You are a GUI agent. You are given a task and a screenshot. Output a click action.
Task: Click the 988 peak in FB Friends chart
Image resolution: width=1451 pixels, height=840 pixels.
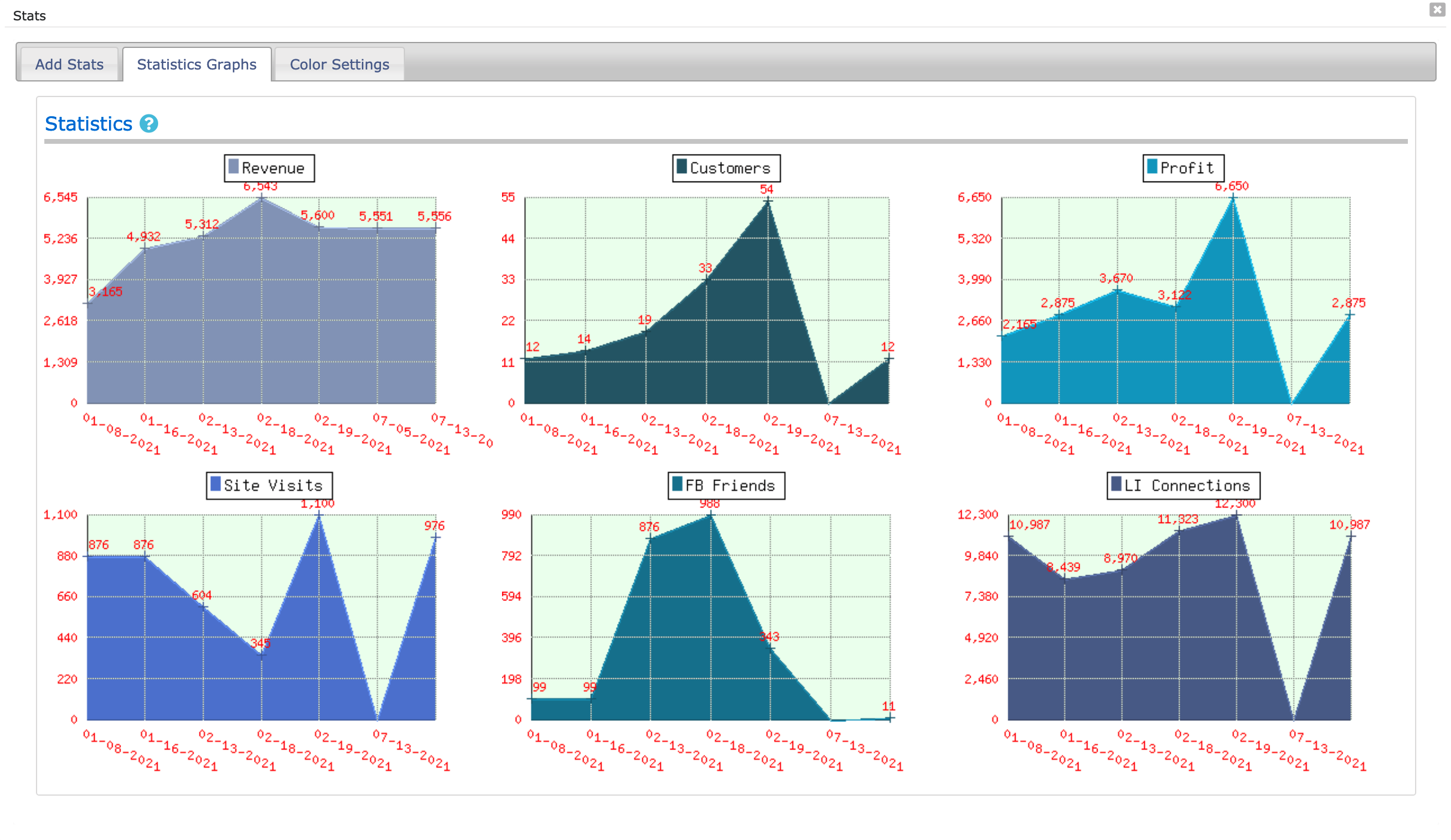pyautogui.click(x=711, y=515)
